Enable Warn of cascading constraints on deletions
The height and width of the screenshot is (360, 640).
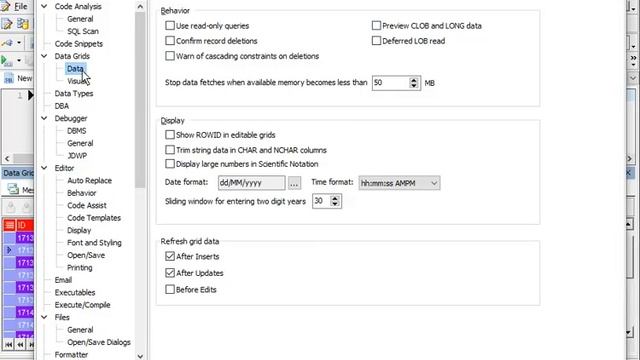[x=170, y=56]
